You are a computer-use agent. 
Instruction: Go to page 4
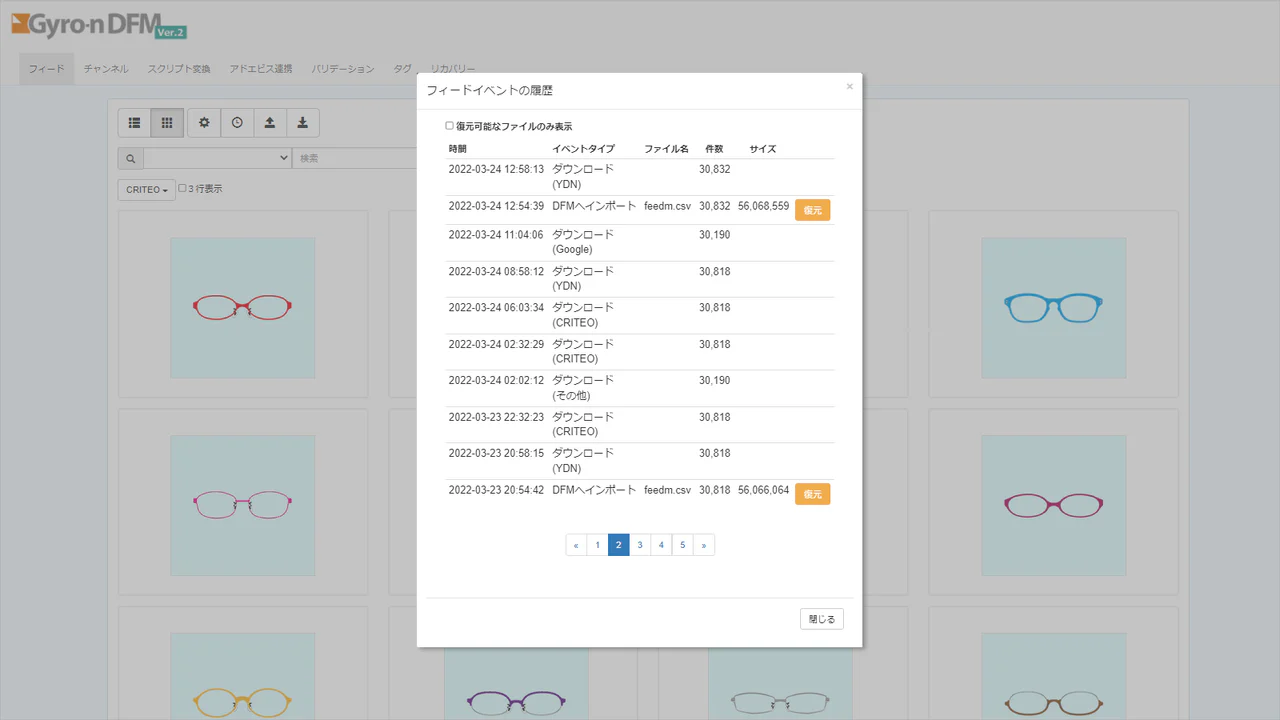tap(661, 545)
